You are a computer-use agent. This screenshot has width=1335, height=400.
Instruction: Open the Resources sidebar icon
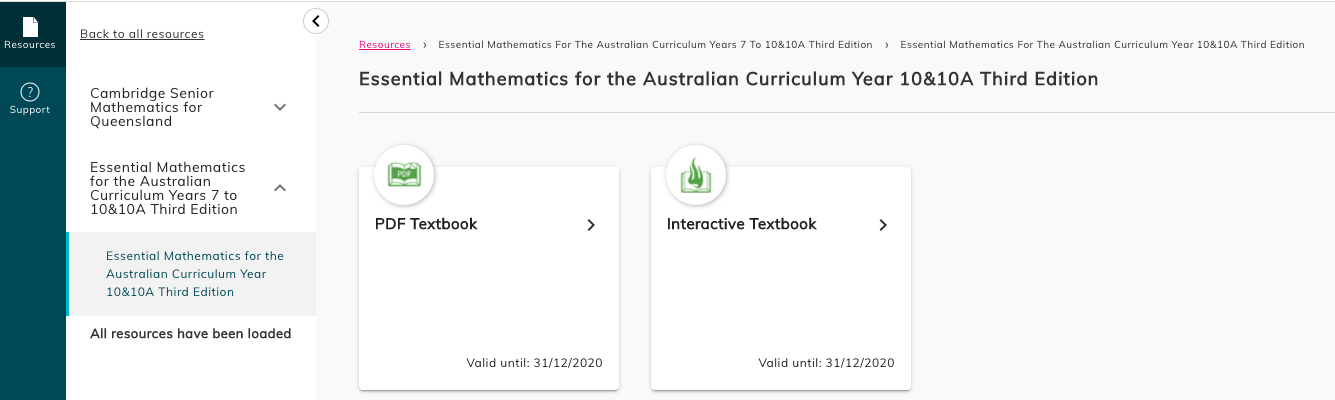click(30, 33)
